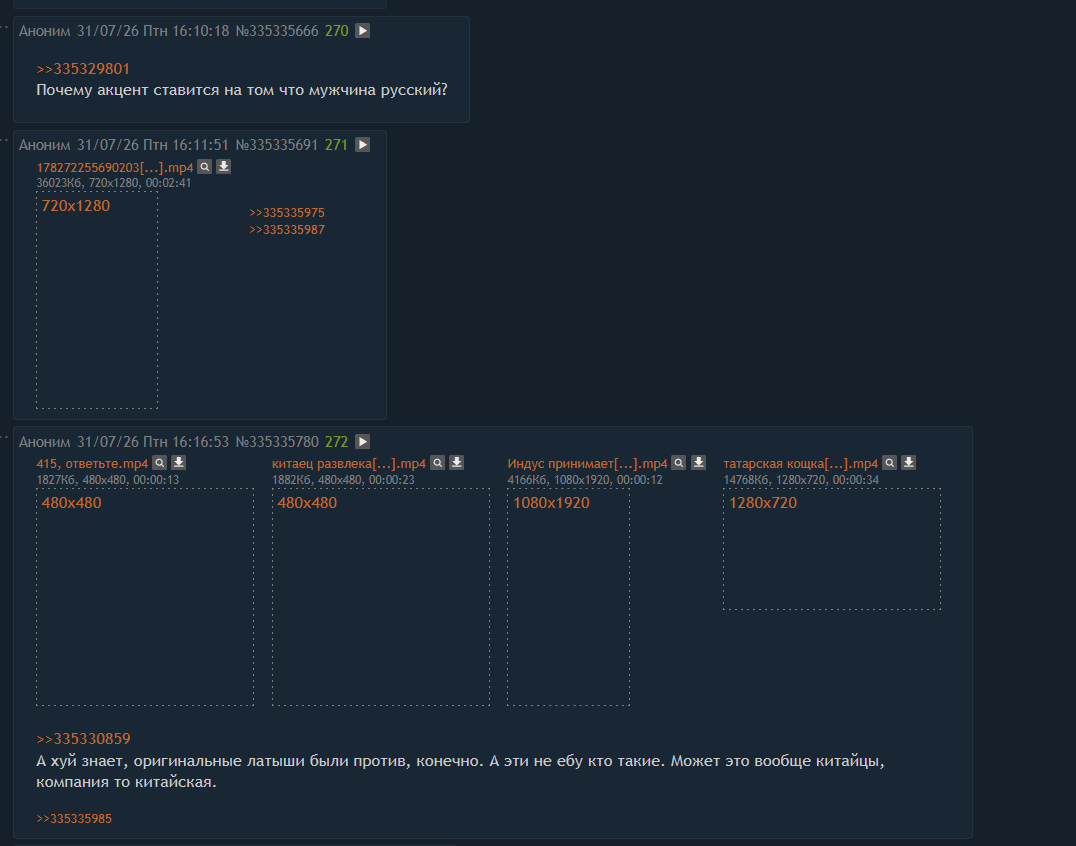Click the Аноним name on post 335335780
This screenshot has width=1076, height=846.
[45, 442]
